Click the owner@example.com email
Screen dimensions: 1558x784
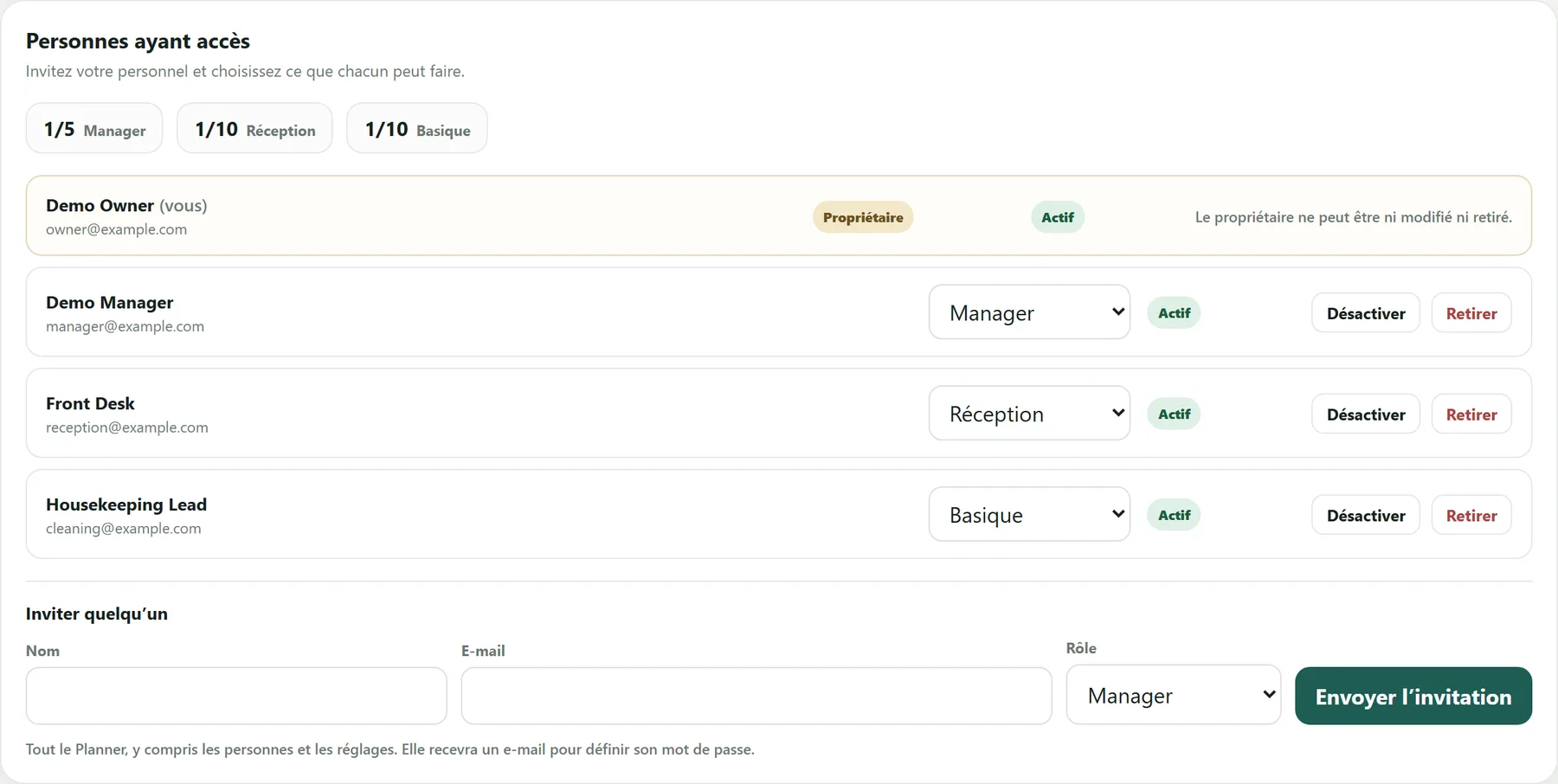(117, 229)
